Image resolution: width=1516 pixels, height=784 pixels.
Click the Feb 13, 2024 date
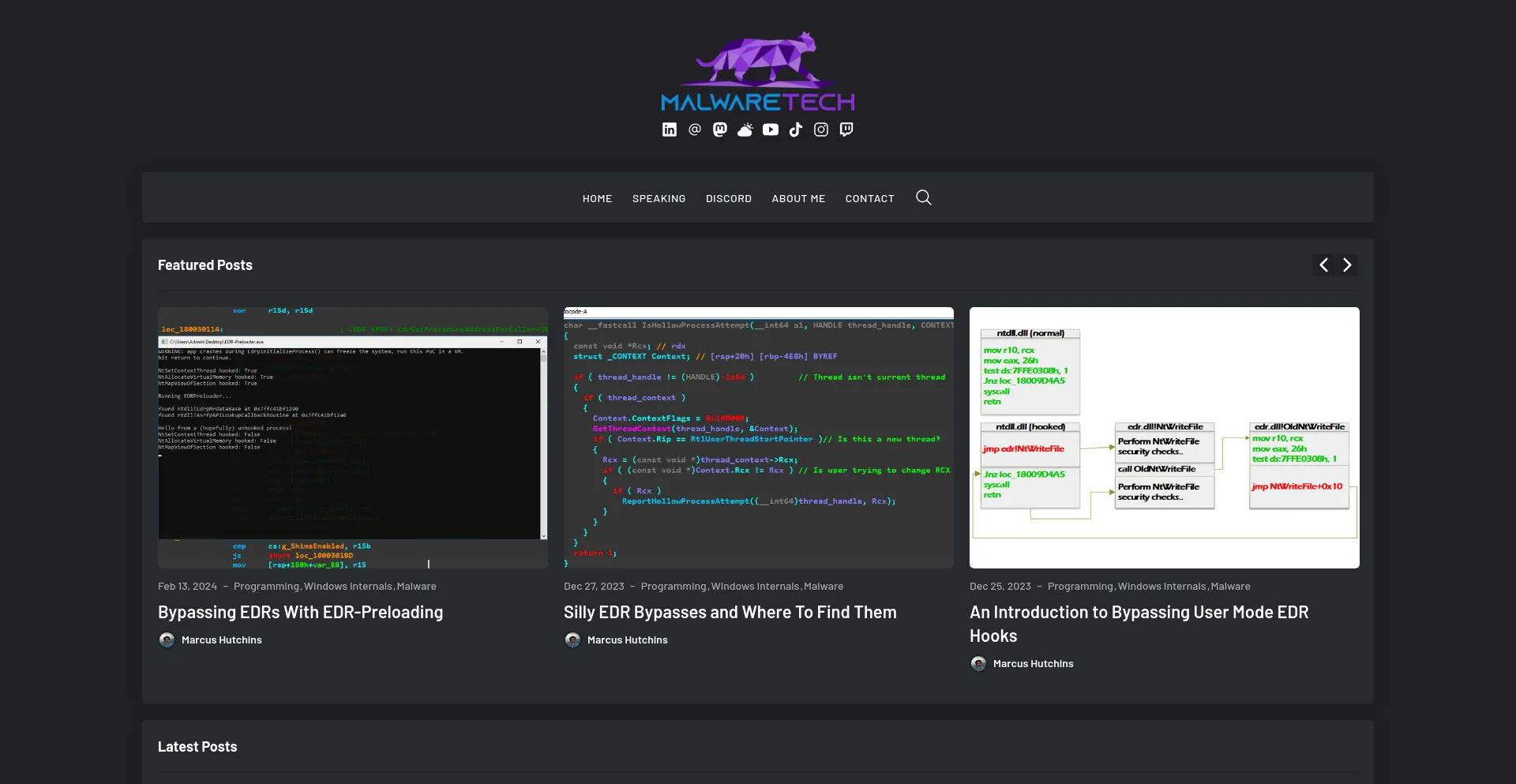[187, 587]
